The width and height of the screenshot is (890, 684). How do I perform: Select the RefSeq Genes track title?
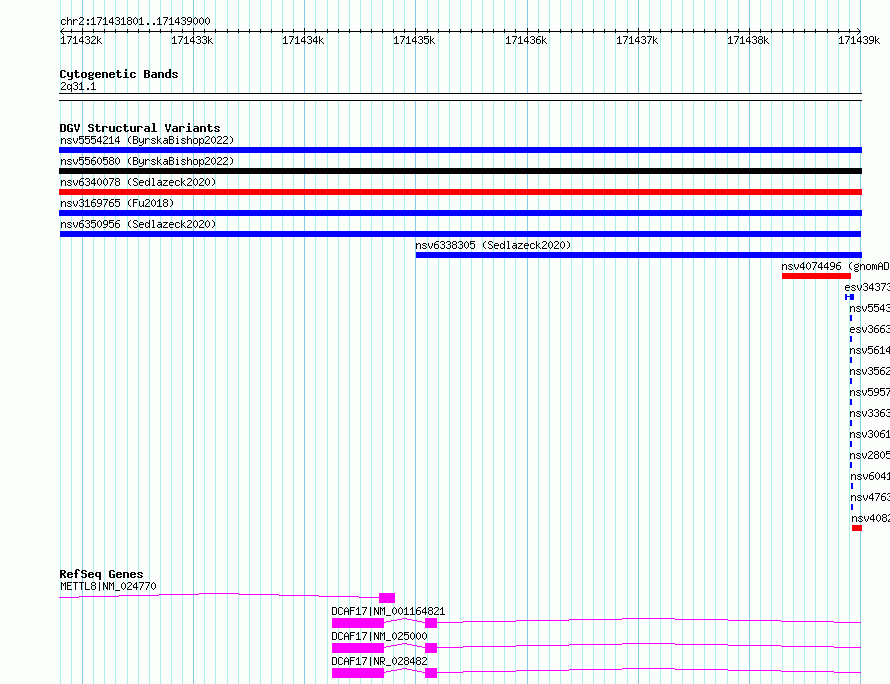click(x=101, y=574)
